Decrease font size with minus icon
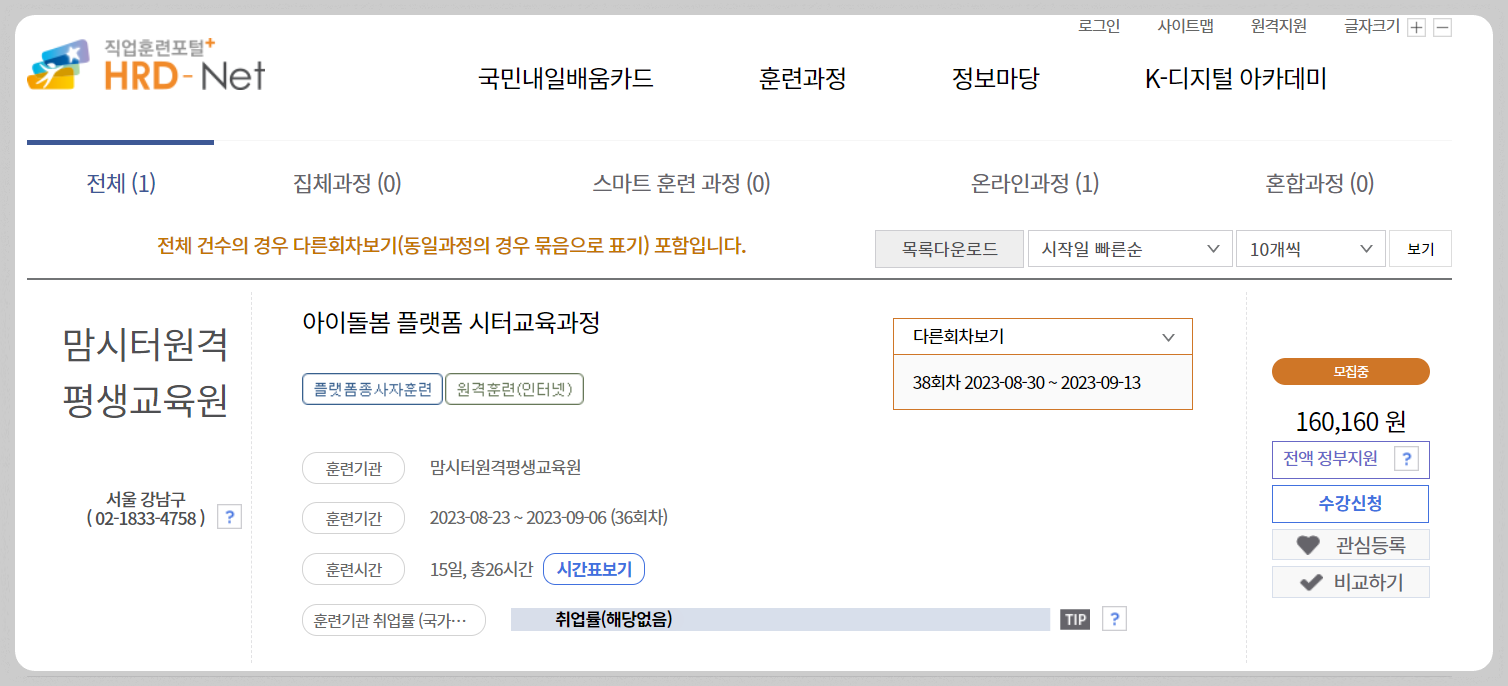This screenshot has width=1508, height=686. [x=1442, y=28]
